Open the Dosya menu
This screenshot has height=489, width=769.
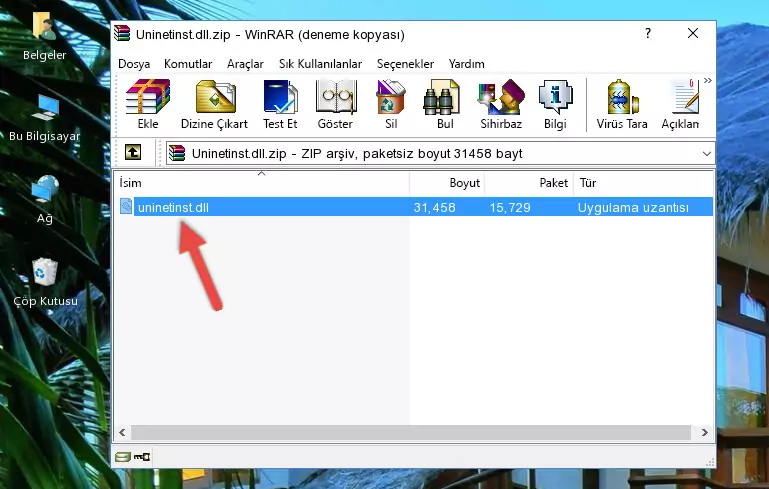pyautogui.click(x=134, y=64)
